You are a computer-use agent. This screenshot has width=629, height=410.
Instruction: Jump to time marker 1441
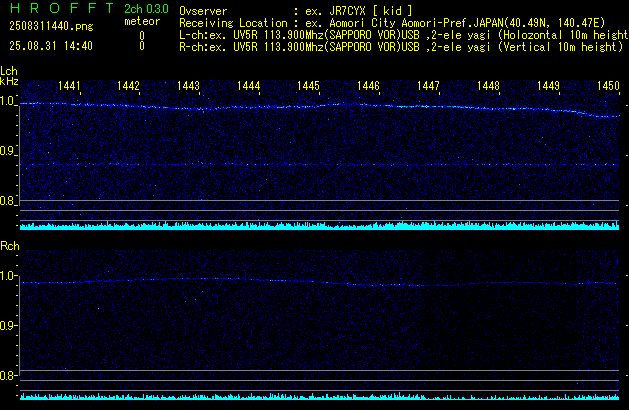pyautogui.click(x=69, y=86)
